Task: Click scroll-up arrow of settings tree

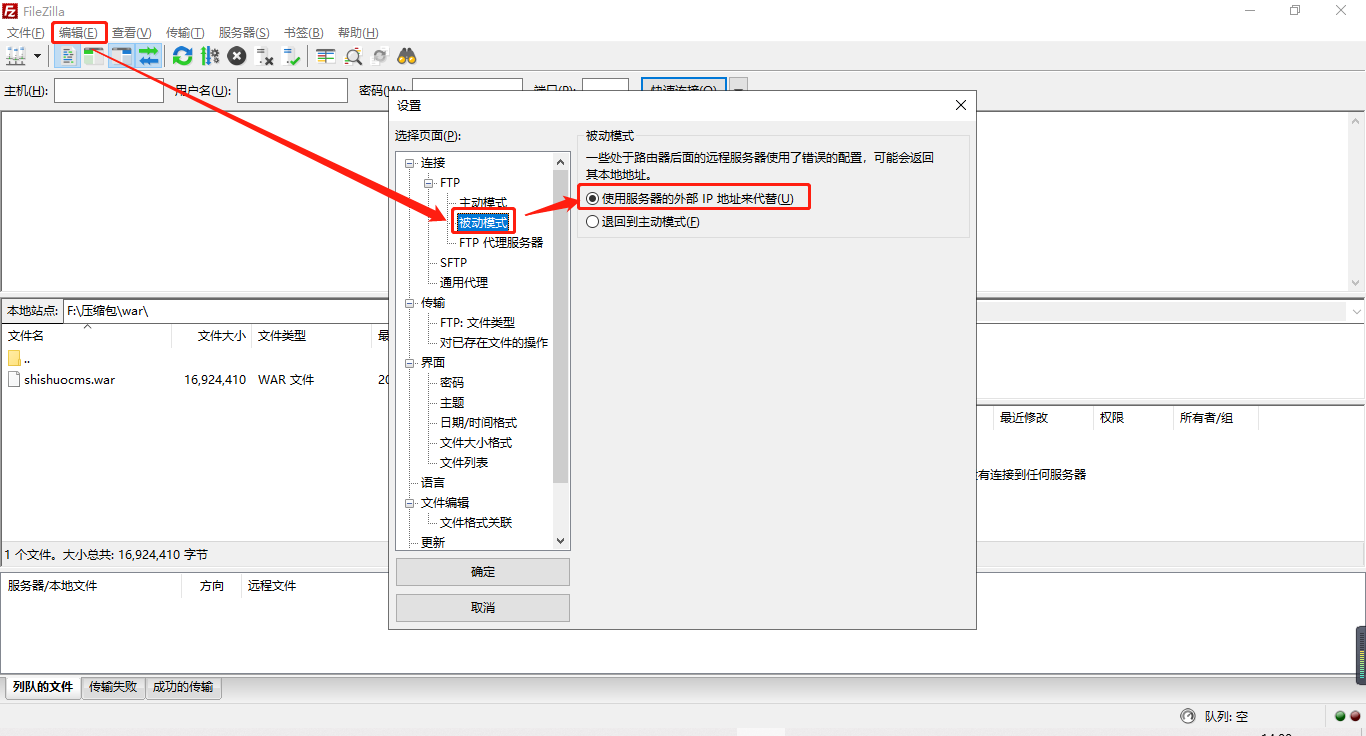Action: pyautogui.click(x=560, y=160)
